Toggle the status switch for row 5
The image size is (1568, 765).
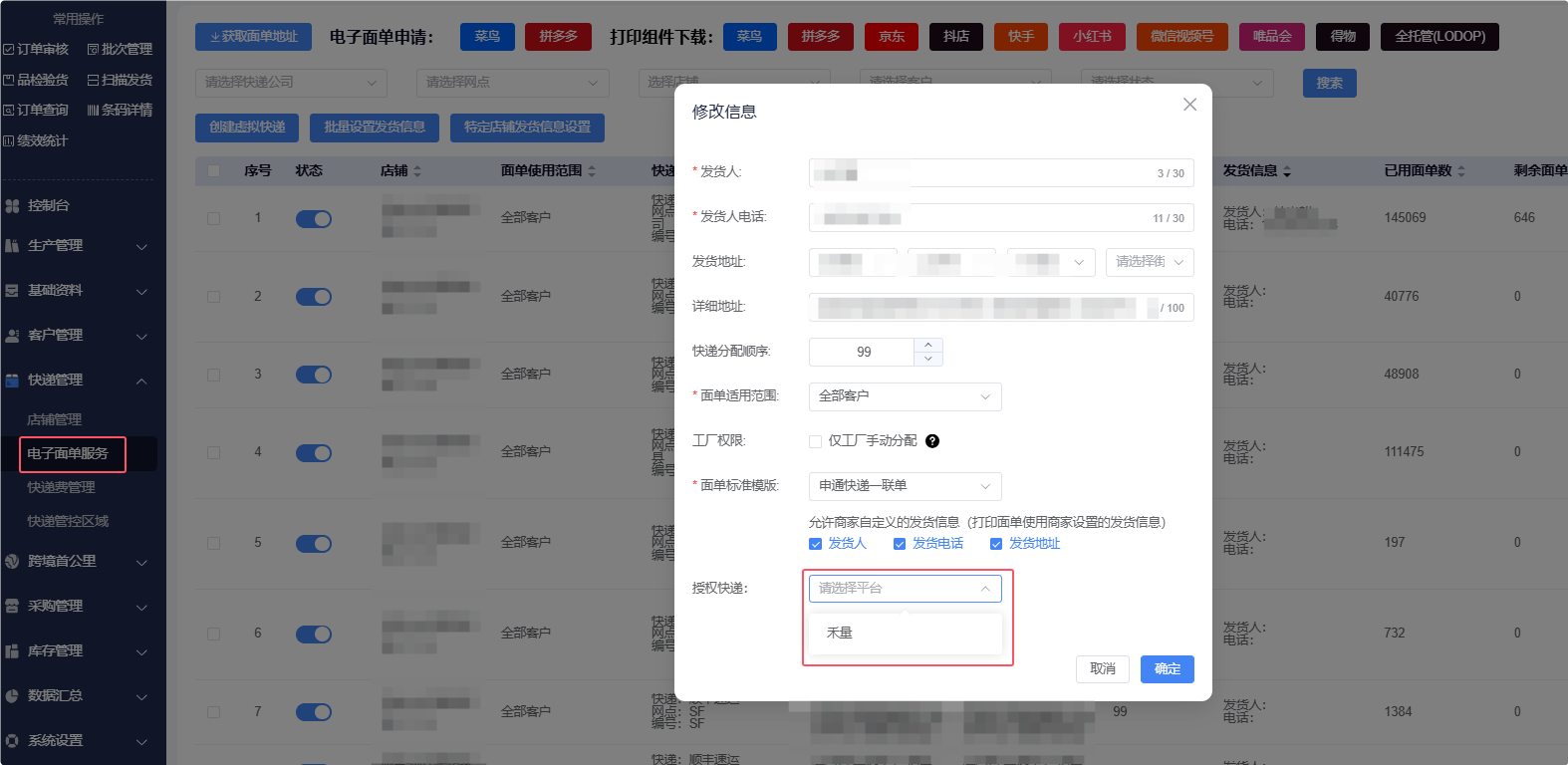point(314,544)
